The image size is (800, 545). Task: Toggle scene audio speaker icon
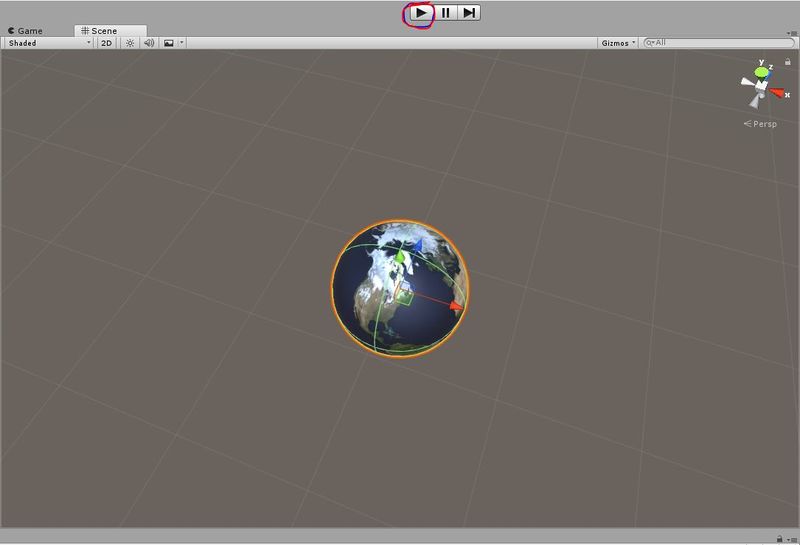[x=149, y=43]
